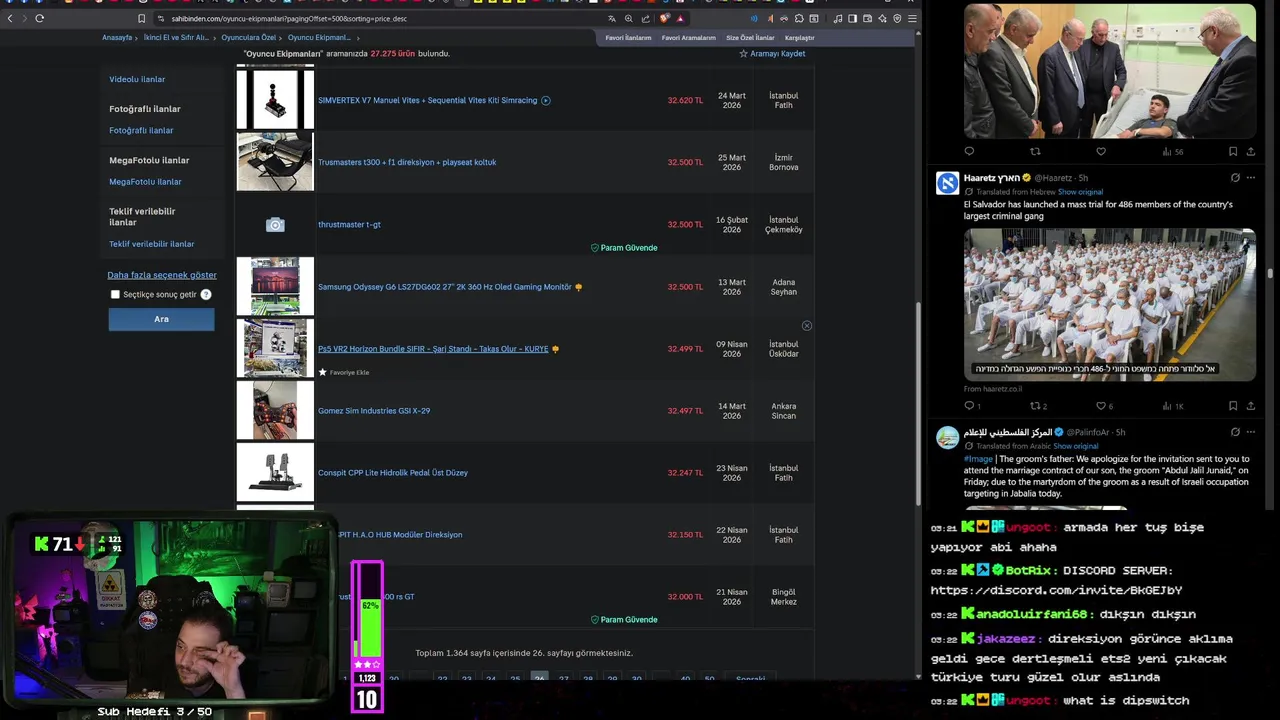
Task: Open the Gomez Sim Industries GSI X-29 listing
Action: click(x=374, y=411)
